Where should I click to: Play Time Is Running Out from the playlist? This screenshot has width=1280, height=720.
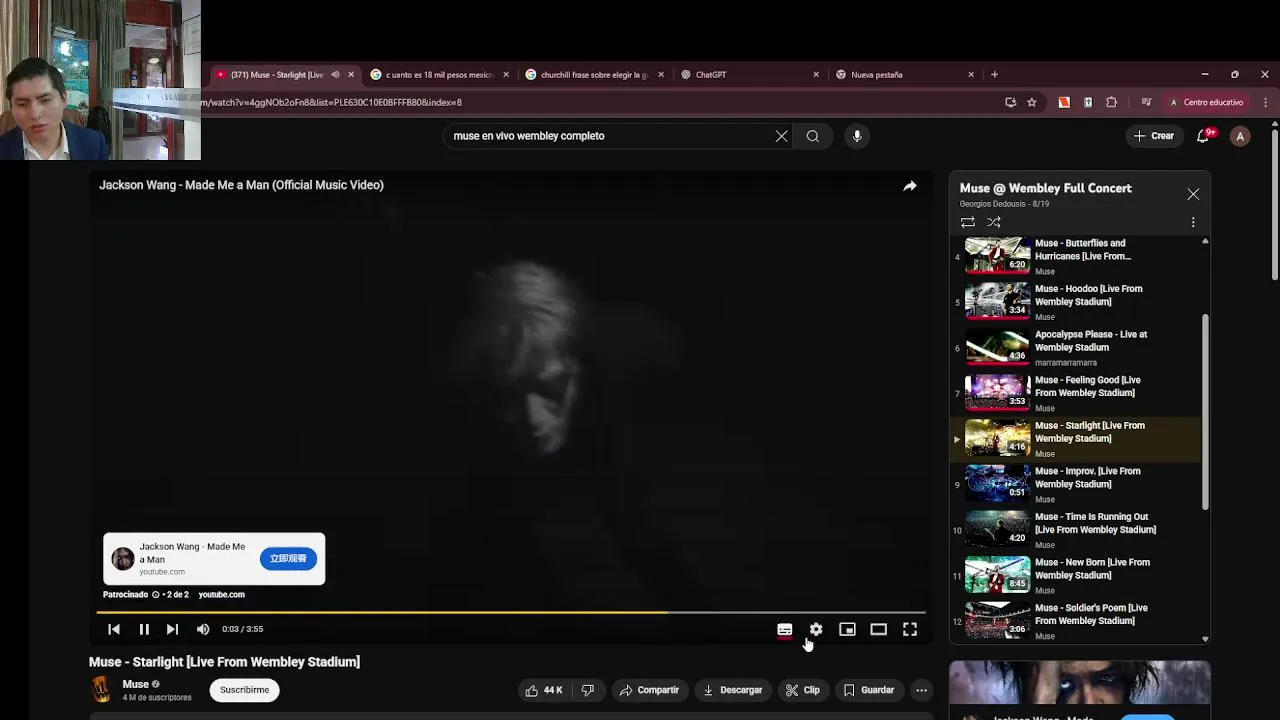tap(1075, 530)
